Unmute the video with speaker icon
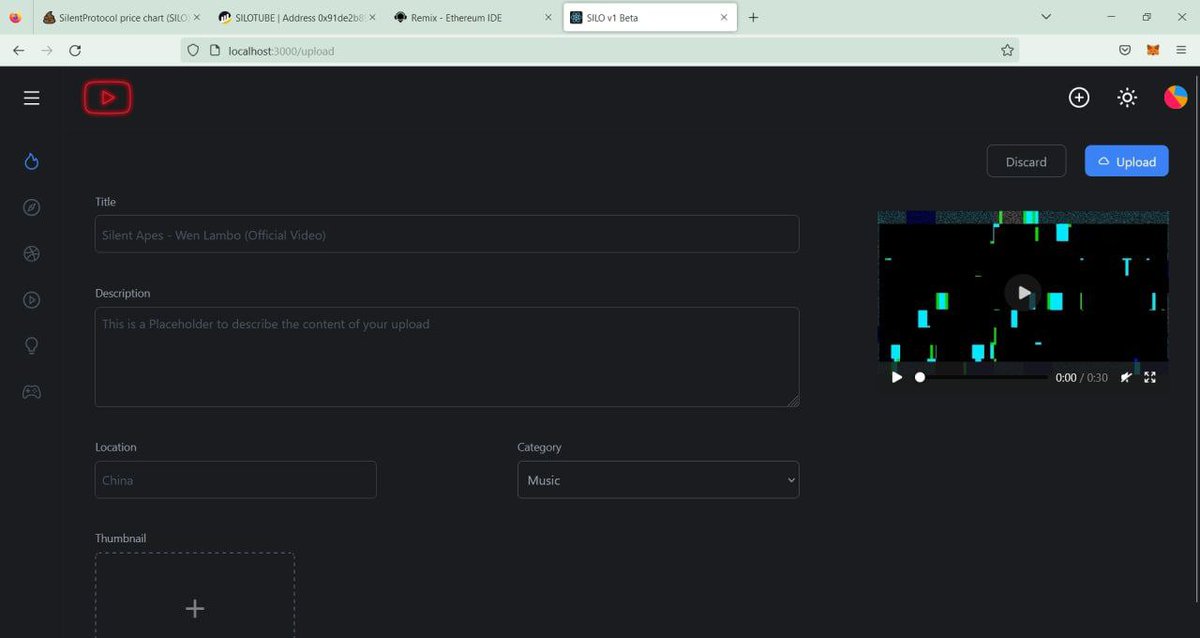The width and height of the screenshot is (1200, 638). point(1126,377)
